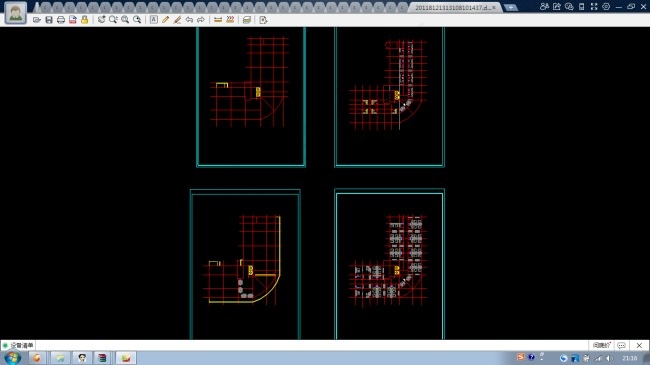Undo the last action

coord(189,20)
